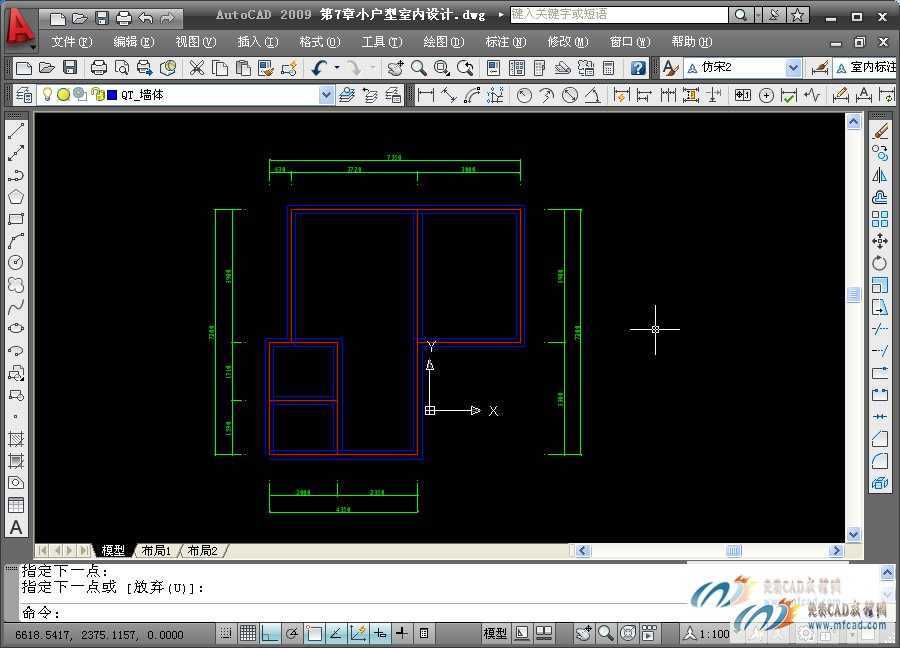Select the Arc draw tool

pyautogui.click(x=16, y=240)
